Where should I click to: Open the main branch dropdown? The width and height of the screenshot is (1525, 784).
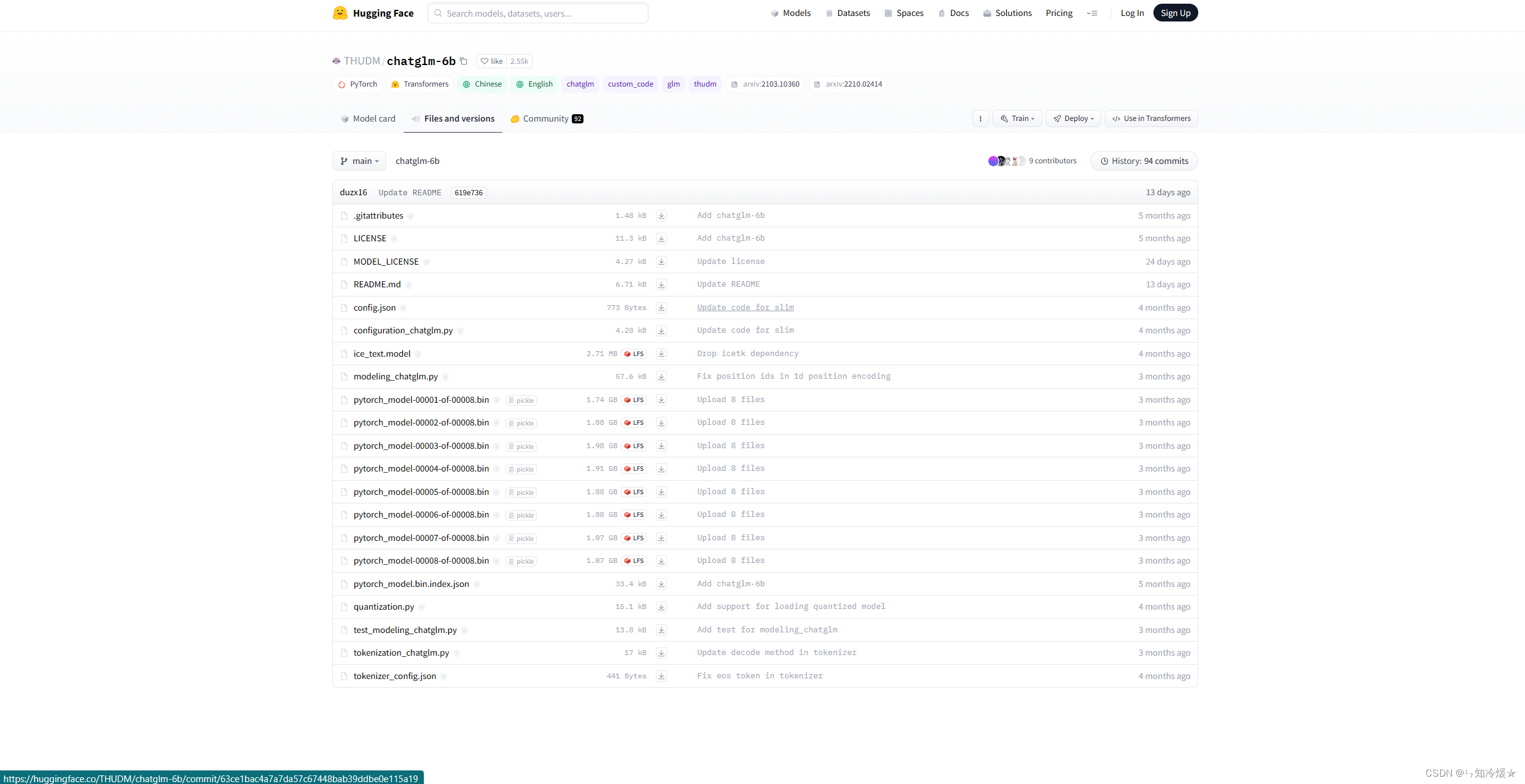pos(359,161)
